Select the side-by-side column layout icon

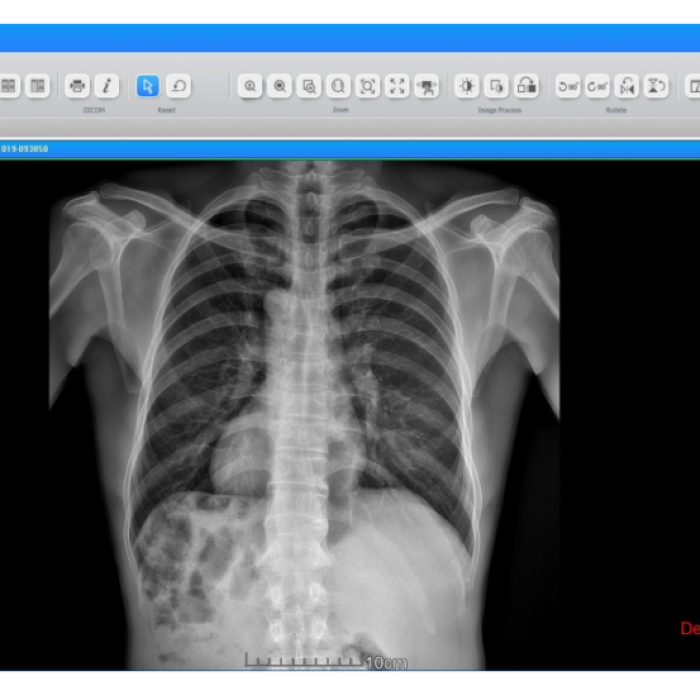point(38,86)
